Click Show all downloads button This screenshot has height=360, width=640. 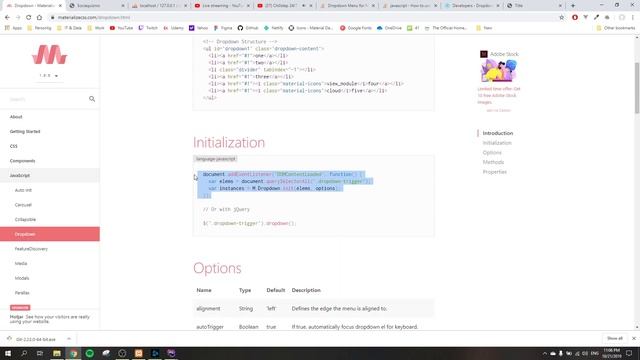(x=615, y=338)
